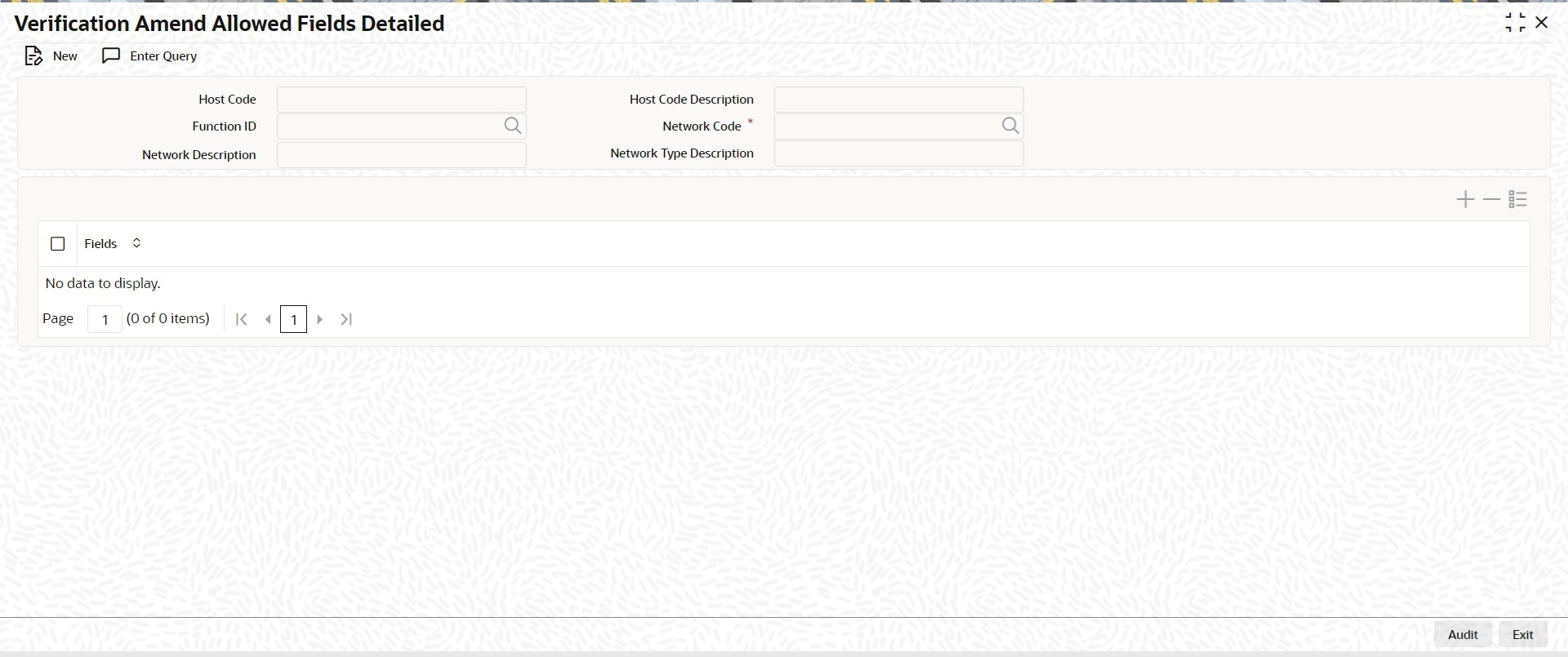The image size is (1568, 657).
Task: Click the New record icon
Action: click(x=33, y=55)
